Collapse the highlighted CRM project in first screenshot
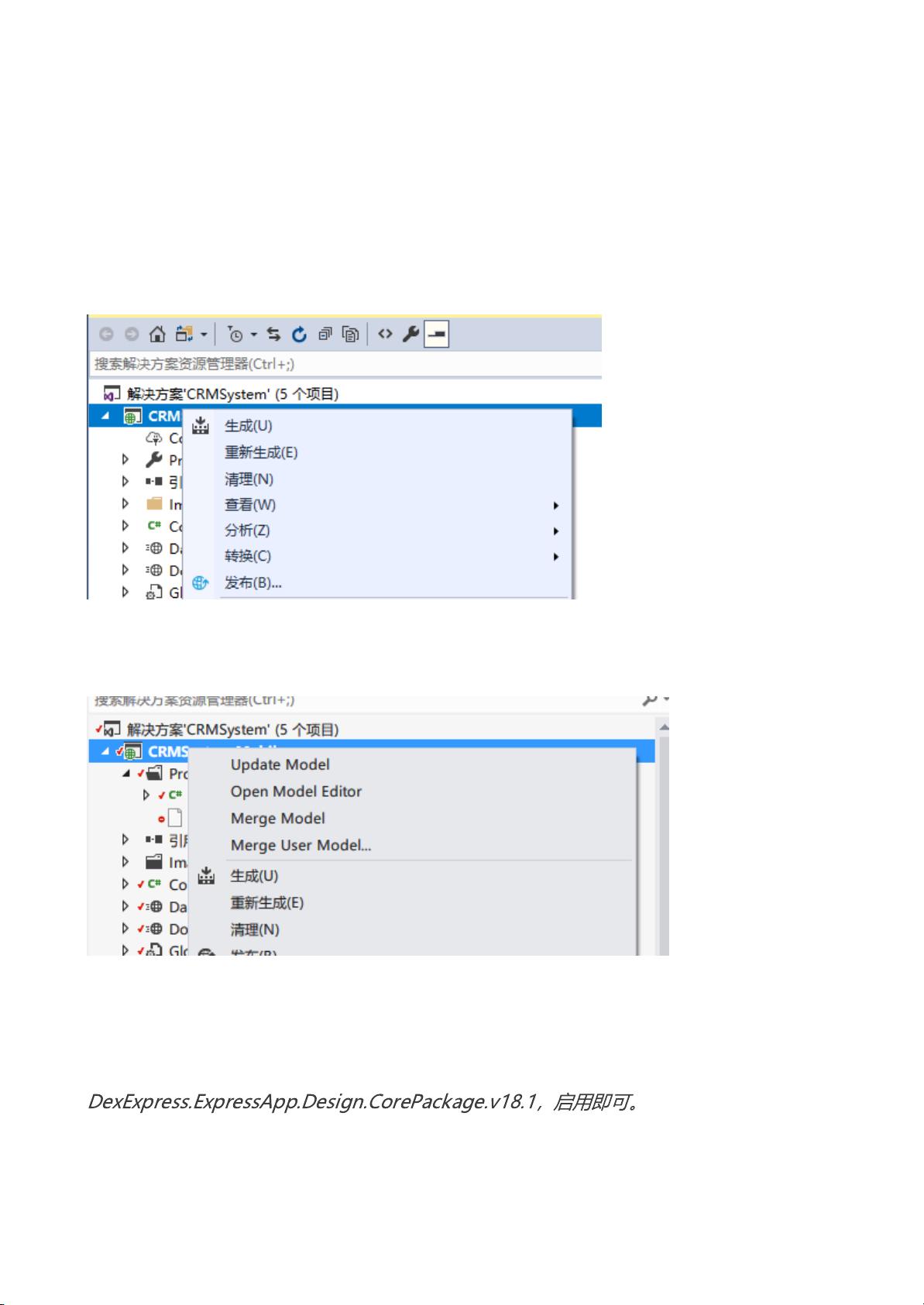924x1305 pixels. coord(105,416)
